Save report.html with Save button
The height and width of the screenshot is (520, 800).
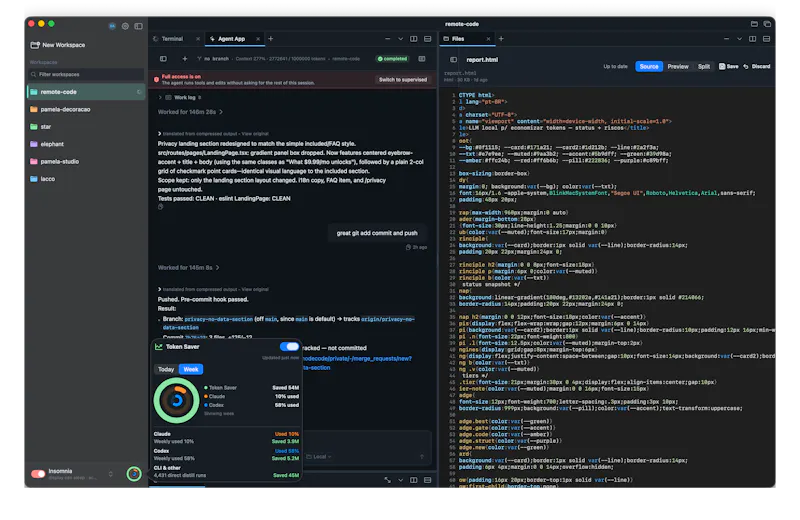coord(729,66)
